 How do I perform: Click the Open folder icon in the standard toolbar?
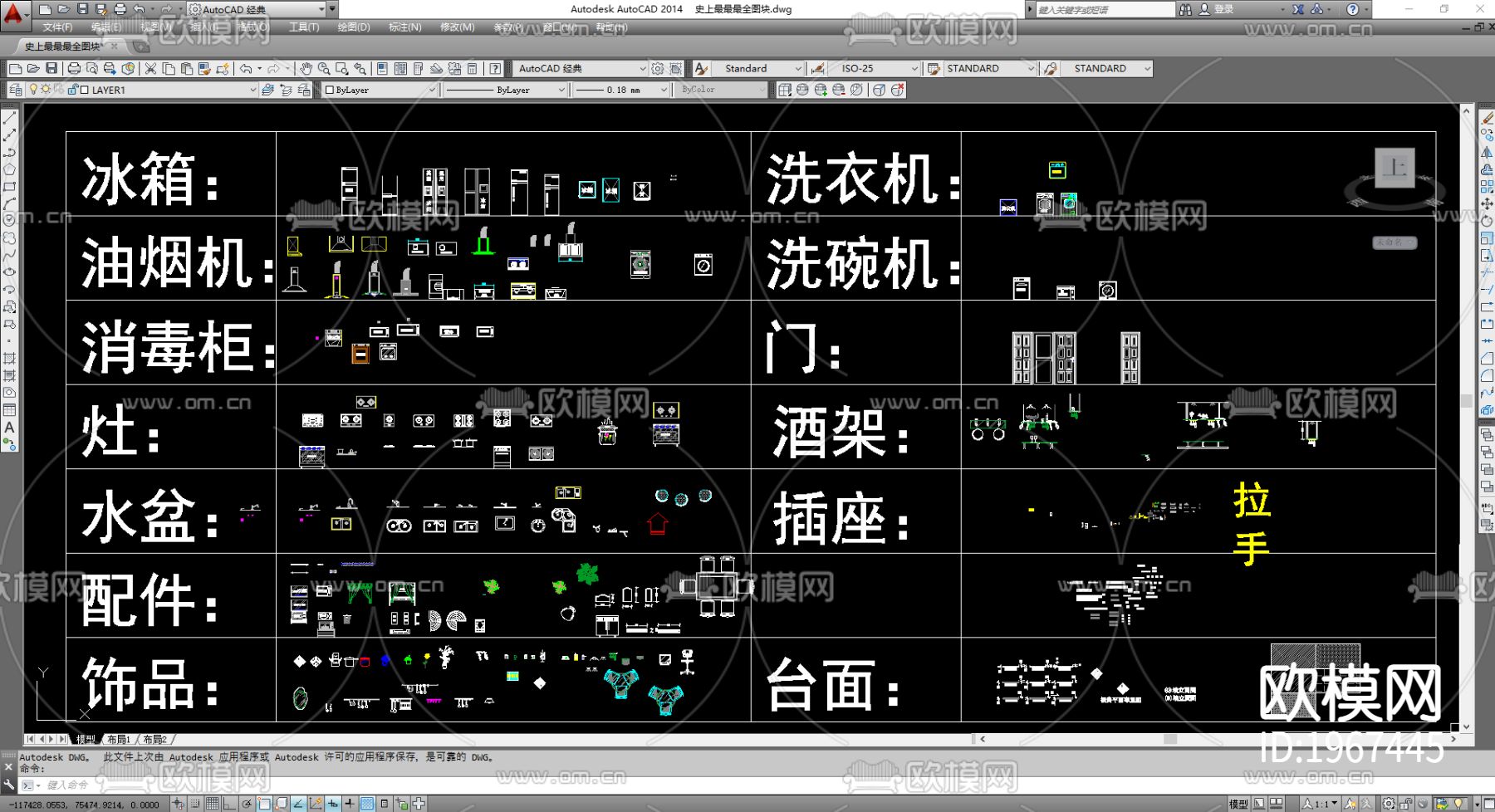tap(33, 69)
